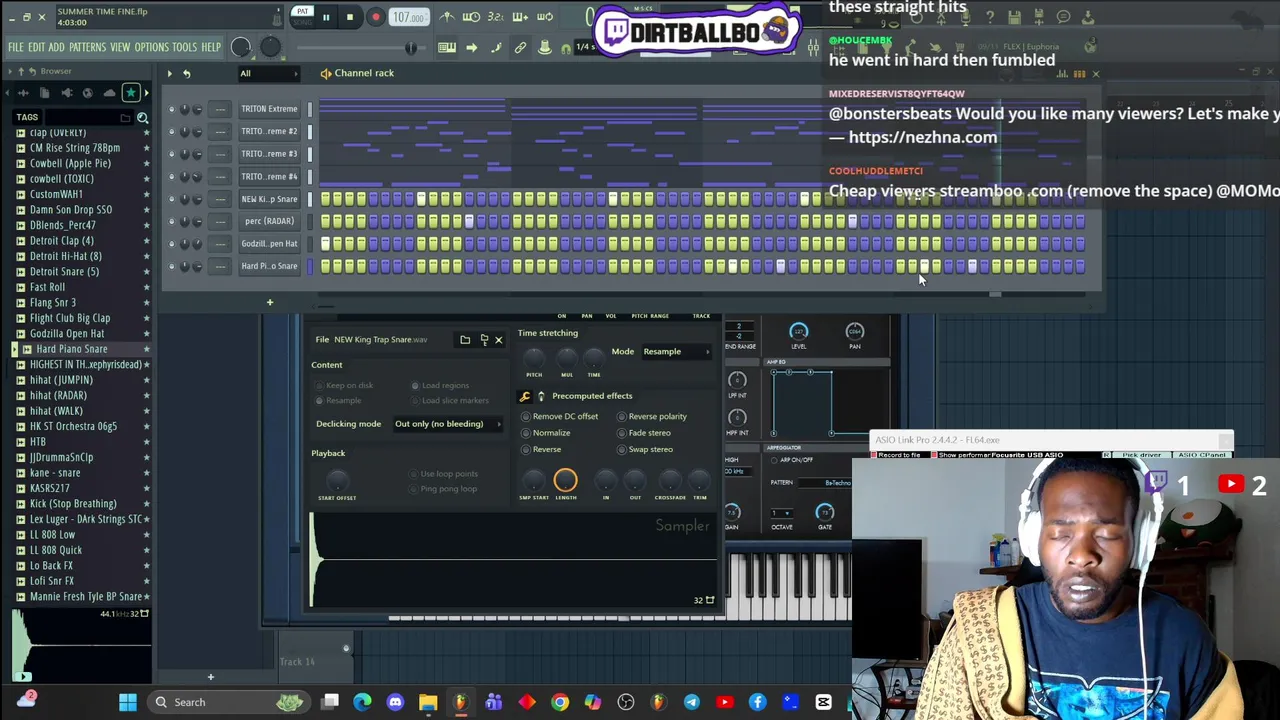Arm the red record button
Viewport: 1280px width, 720px height.
tap(376, 17)
